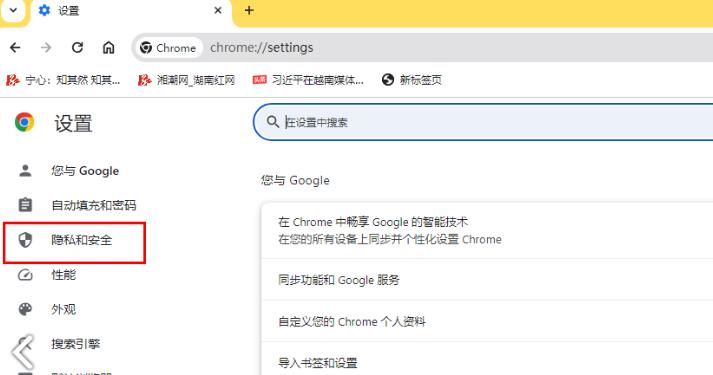Screen dimensions: 713x375
Task: Click the 在设置中搜索 search field
Action: (483, 122)
